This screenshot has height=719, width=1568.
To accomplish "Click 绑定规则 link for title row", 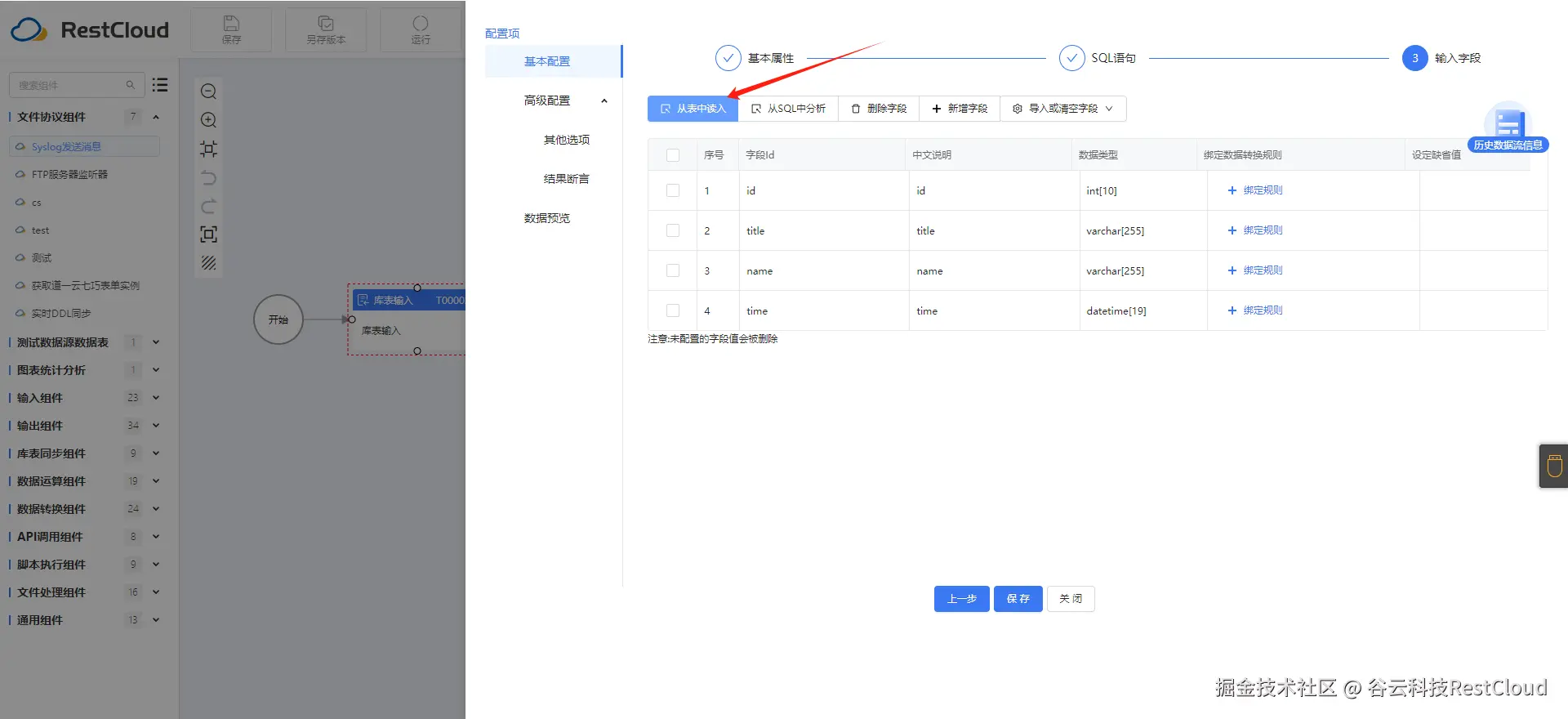I will pyautogui.click(x=1255, y=230).
